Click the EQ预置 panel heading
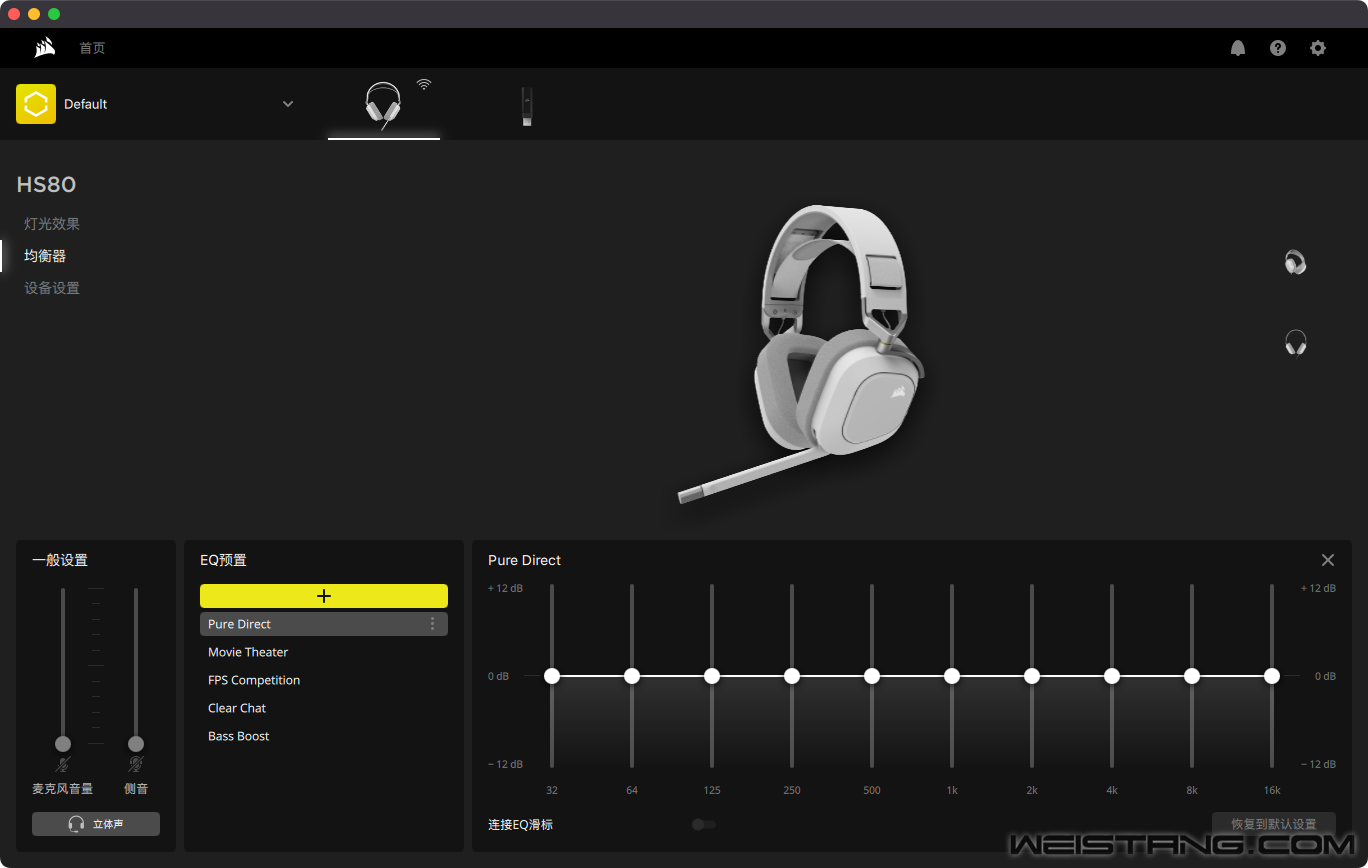The height and width of the screenshot is (868, 1368). pos(223,560)
